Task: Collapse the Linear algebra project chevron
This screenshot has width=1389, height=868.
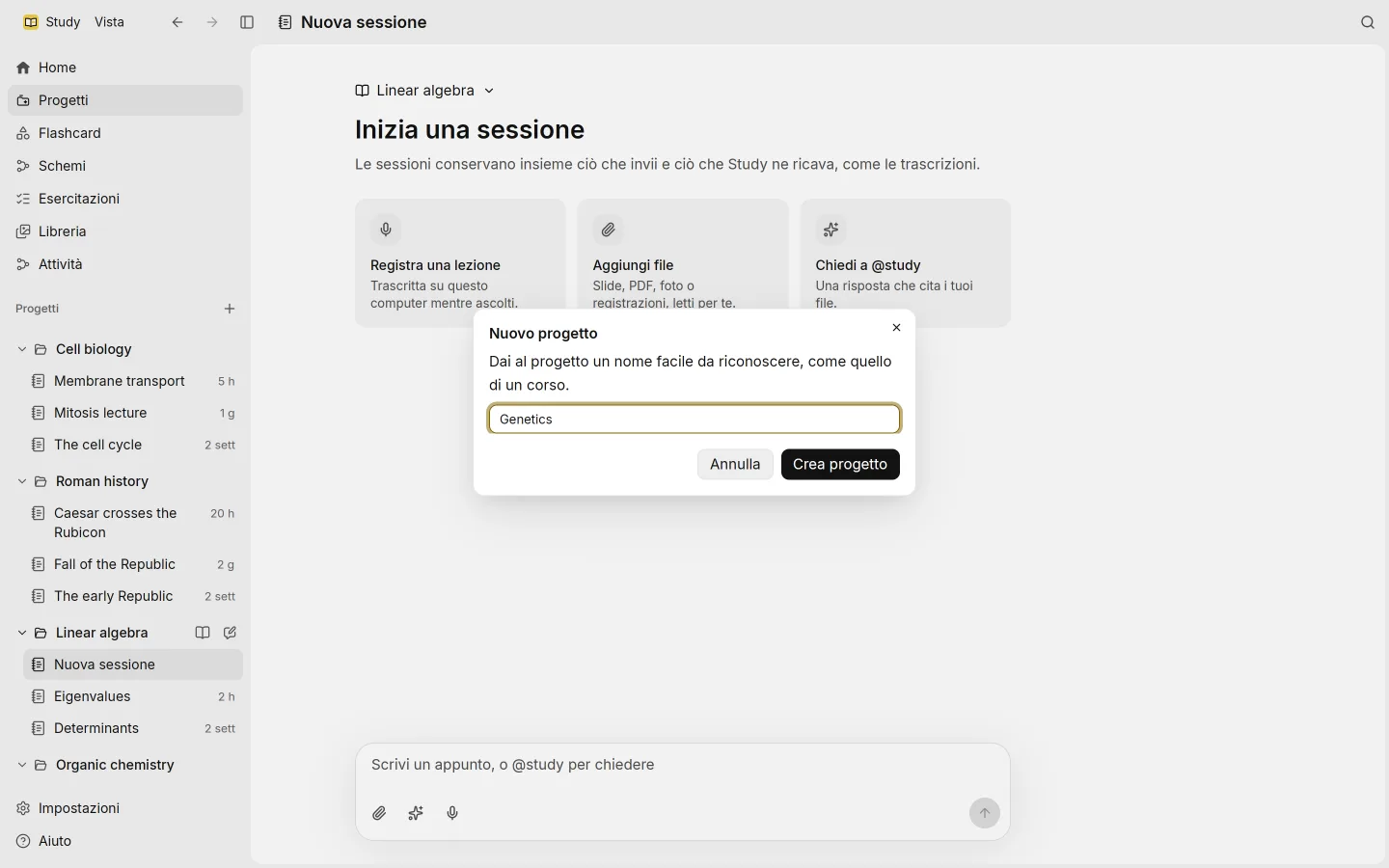Action: 22,633
